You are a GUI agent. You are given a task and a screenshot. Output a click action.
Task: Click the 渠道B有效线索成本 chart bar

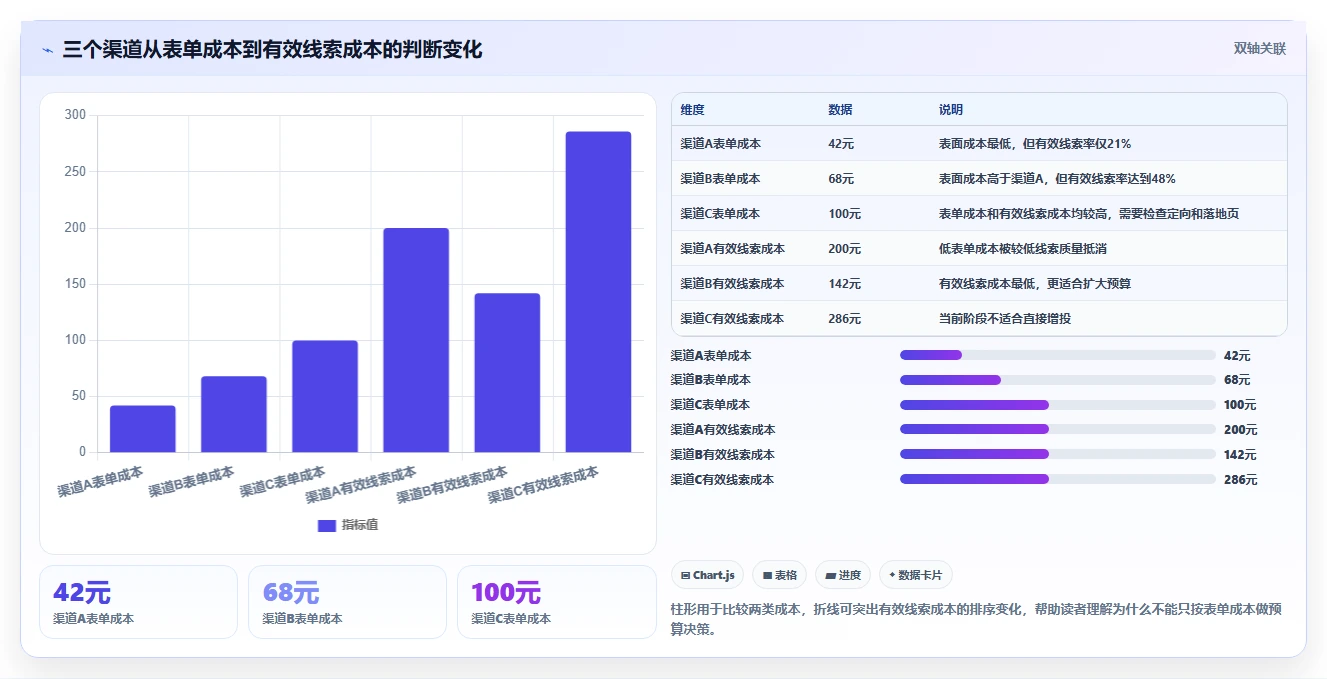pyautogui.click(x=507, y=373)
